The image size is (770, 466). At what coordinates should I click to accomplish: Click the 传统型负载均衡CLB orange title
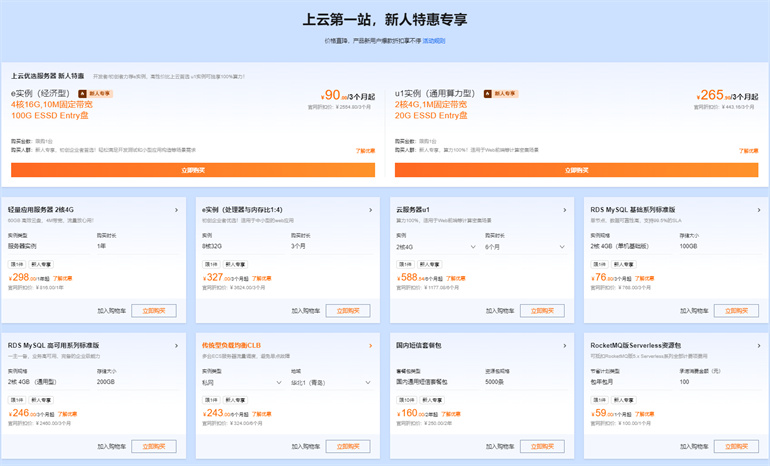point(231,346)
